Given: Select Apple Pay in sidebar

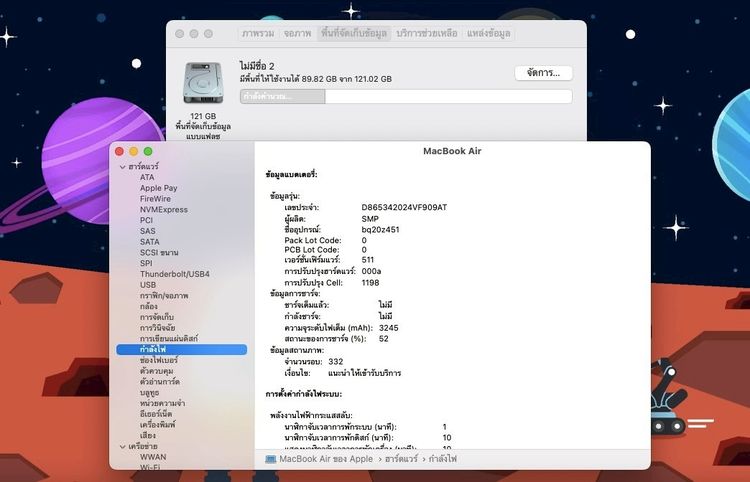Looking at the screenshot, I should (159, 188).
